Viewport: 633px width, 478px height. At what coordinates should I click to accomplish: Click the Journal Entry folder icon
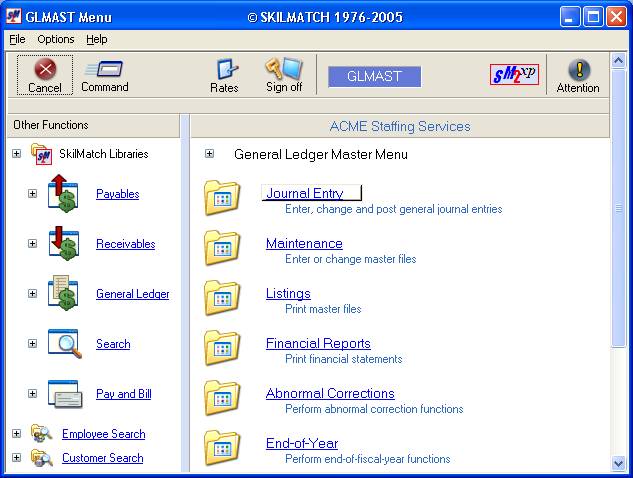(222, 198)
